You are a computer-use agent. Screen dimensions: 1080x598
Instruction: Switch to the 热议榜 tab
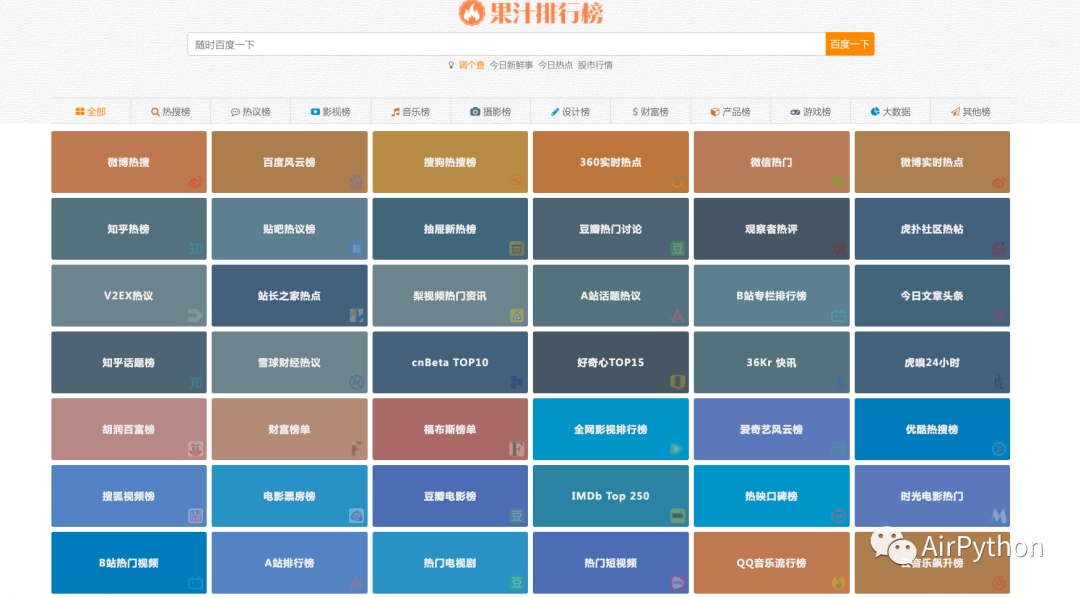coord(250,112)
